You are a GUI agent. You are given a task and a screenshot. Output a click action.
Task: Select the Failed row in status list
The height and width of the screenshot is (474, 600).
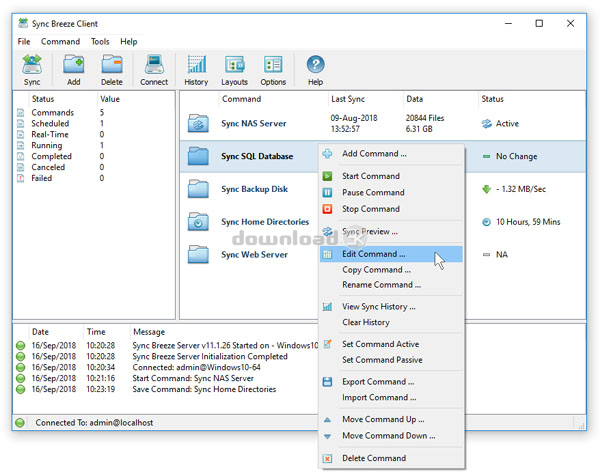(94, 178)
